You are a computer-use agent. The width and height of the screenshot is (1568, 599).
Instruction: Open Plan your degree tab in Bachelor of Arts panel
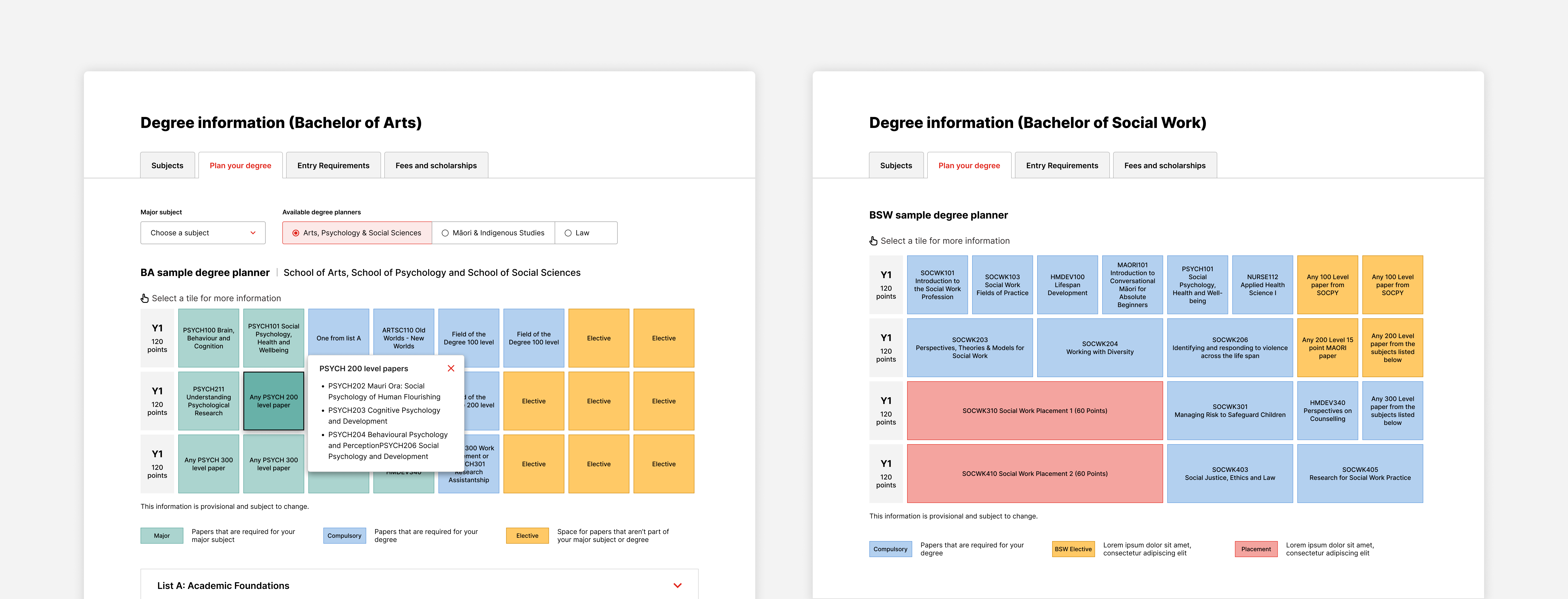tap(240, 165)
